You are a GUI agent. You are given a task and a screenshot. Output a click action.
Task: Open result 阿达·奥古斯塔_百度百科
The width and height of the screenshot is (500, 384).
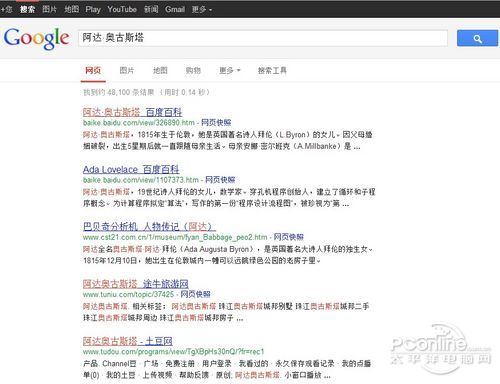(133, 112)
